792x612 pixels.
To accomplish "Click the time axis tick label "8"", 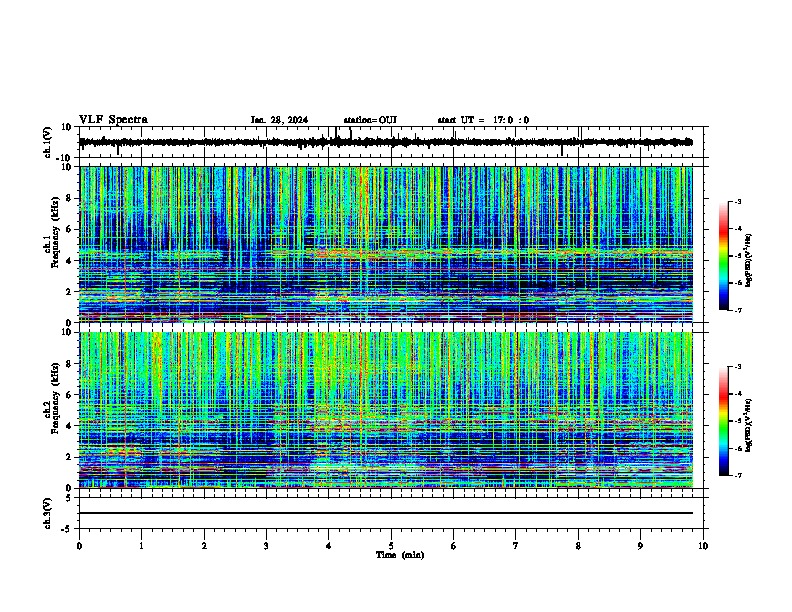I will [578, 546].
